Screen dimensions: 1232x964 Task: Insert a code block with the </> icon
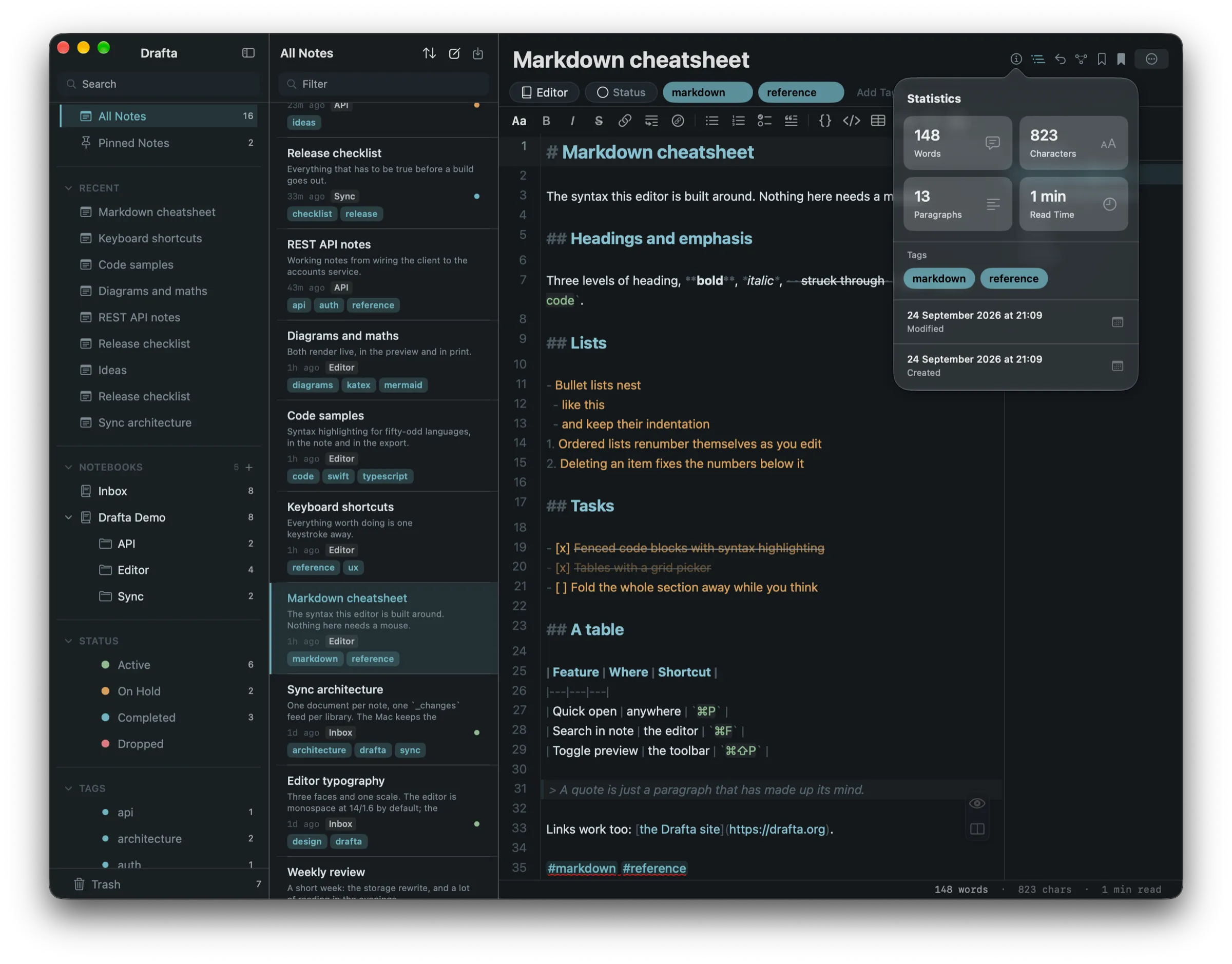[852, 121]
